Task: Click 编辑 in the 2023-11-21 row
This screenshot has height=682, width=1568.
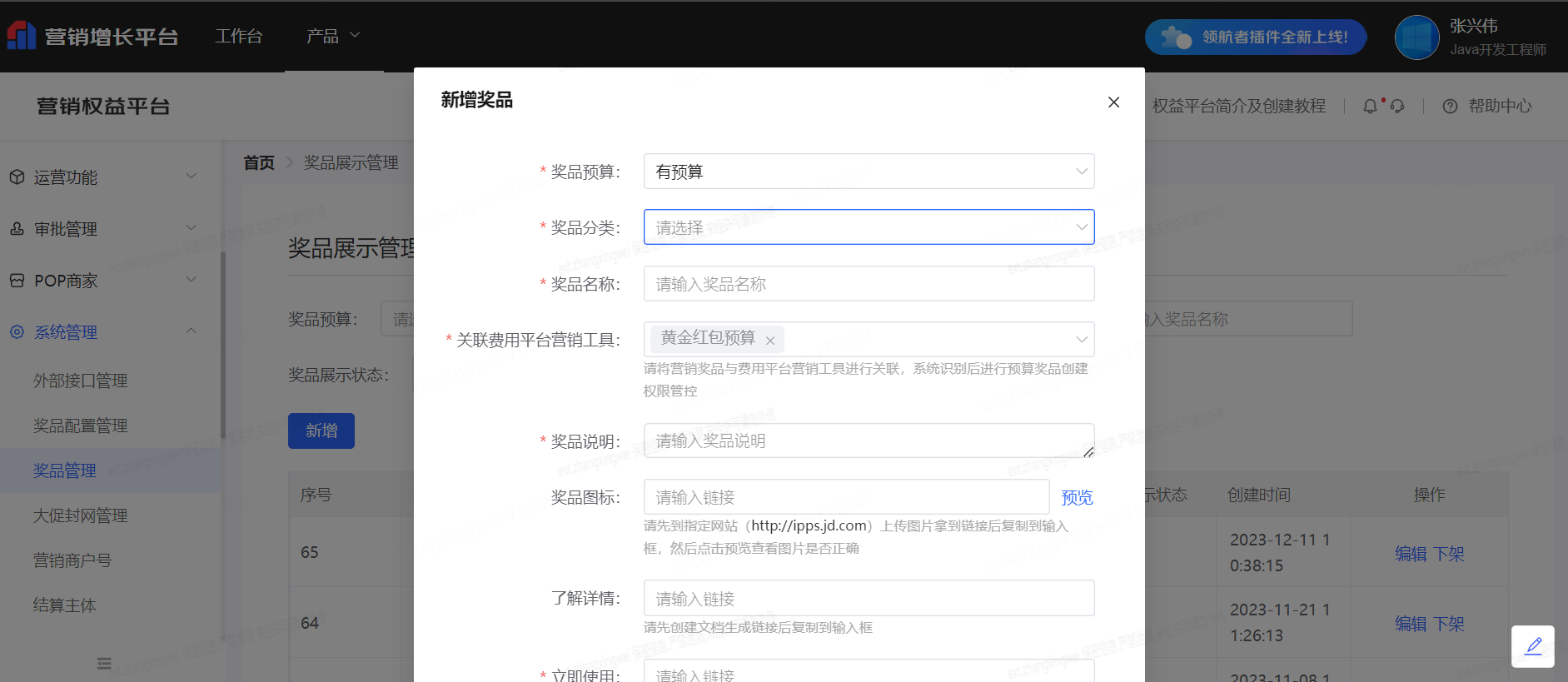Action: coord(1411,624)
